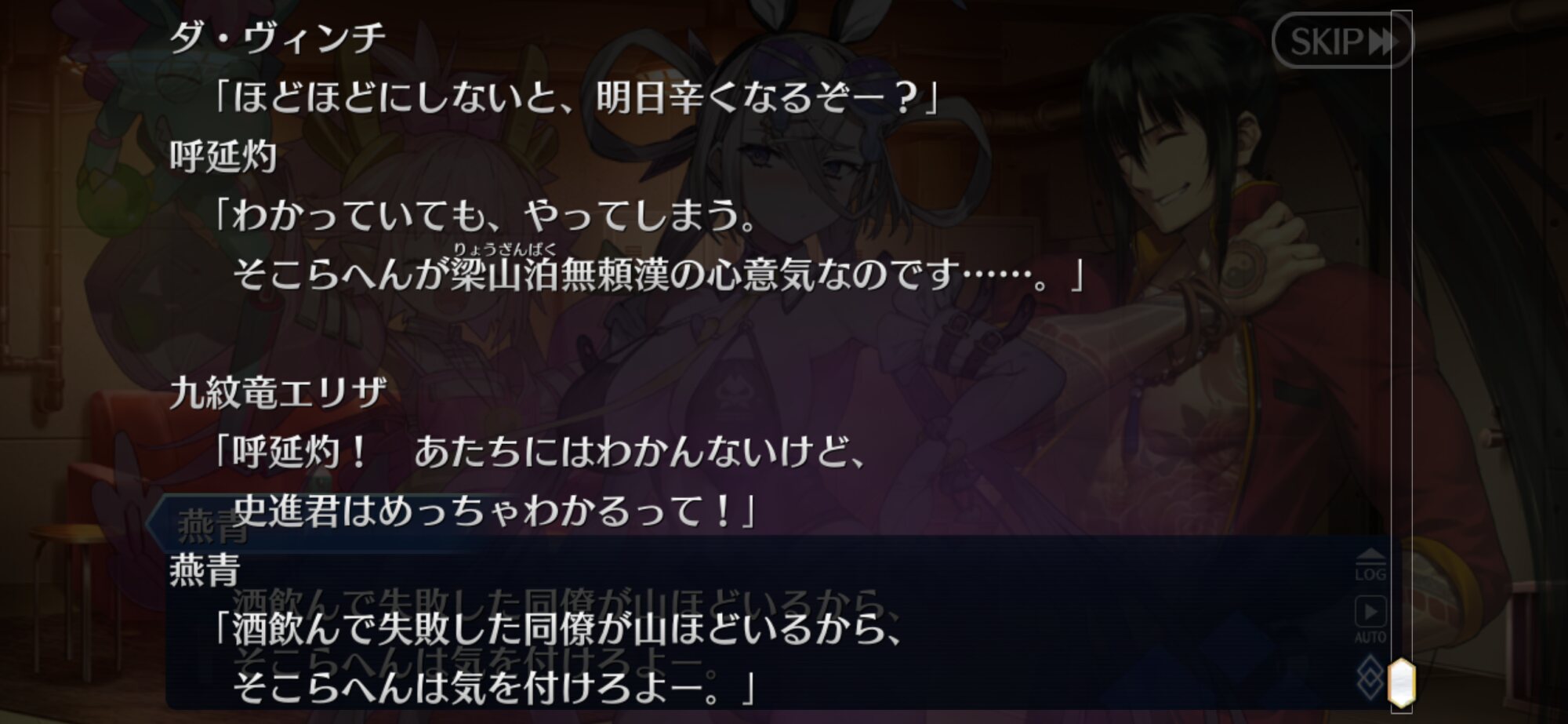
Task: Click the bright 燕青 speaker name in log
Action: click(205, 570)
